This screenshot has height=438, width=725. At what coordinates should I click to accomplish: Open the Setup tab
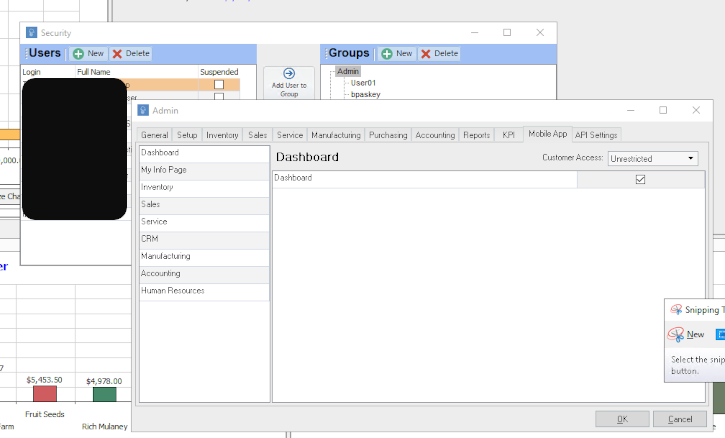coord(187,135)
